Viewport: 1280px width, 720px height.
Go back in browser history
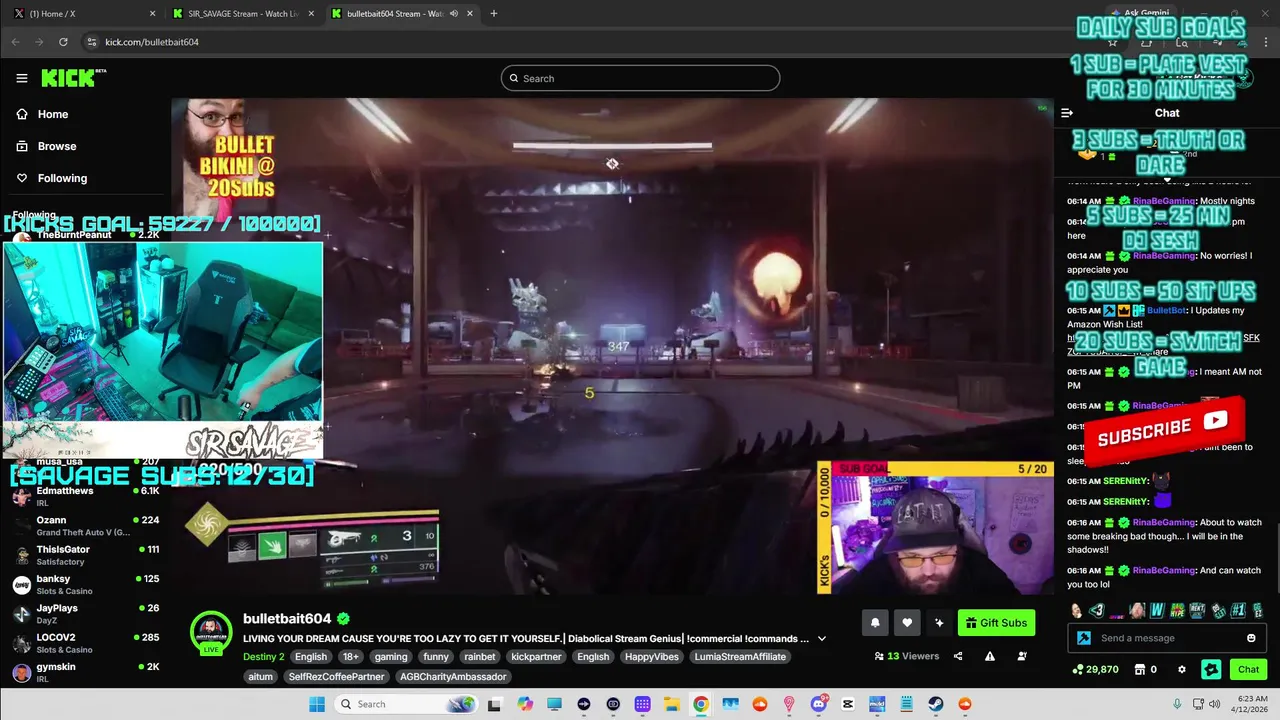pos(15,42)
